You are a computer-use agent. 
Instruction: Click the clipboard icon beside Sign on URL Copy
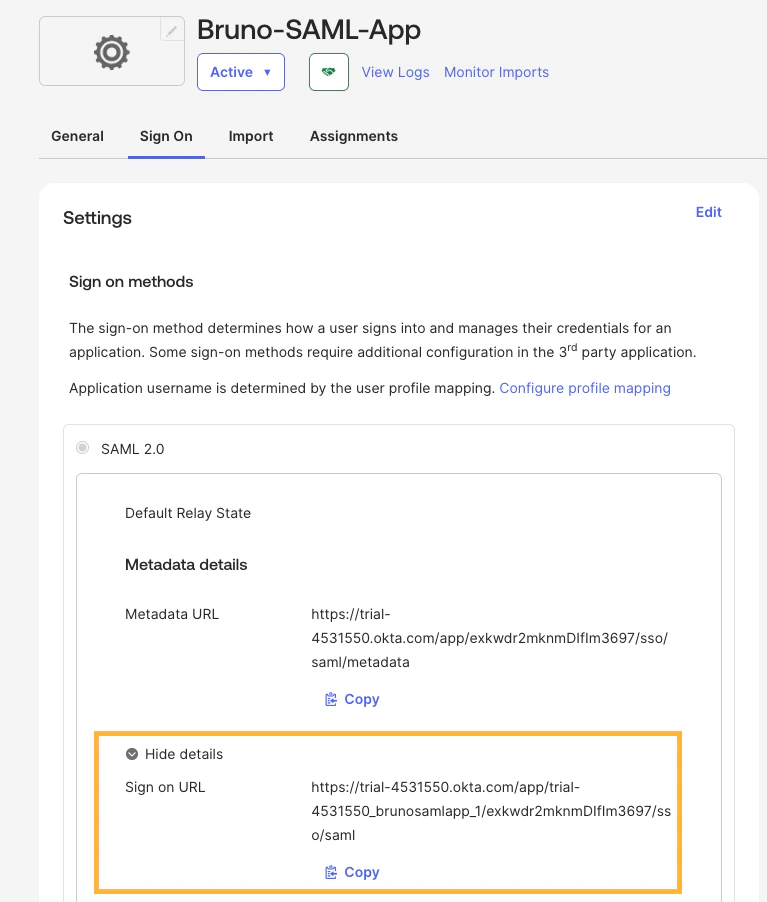click(330, 871)
